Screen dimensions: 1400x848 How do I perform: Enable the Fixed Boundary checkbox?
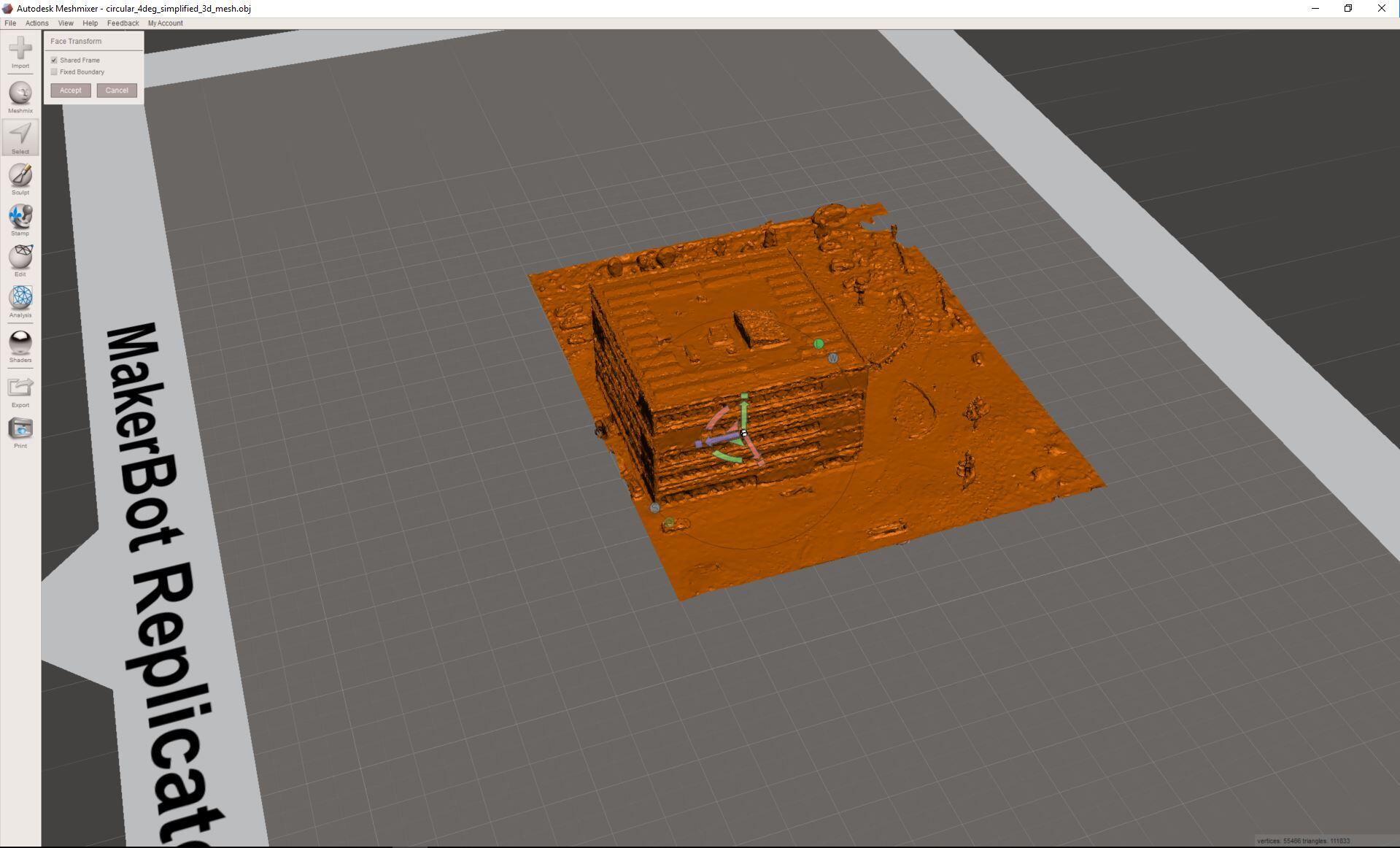point(54,72)
